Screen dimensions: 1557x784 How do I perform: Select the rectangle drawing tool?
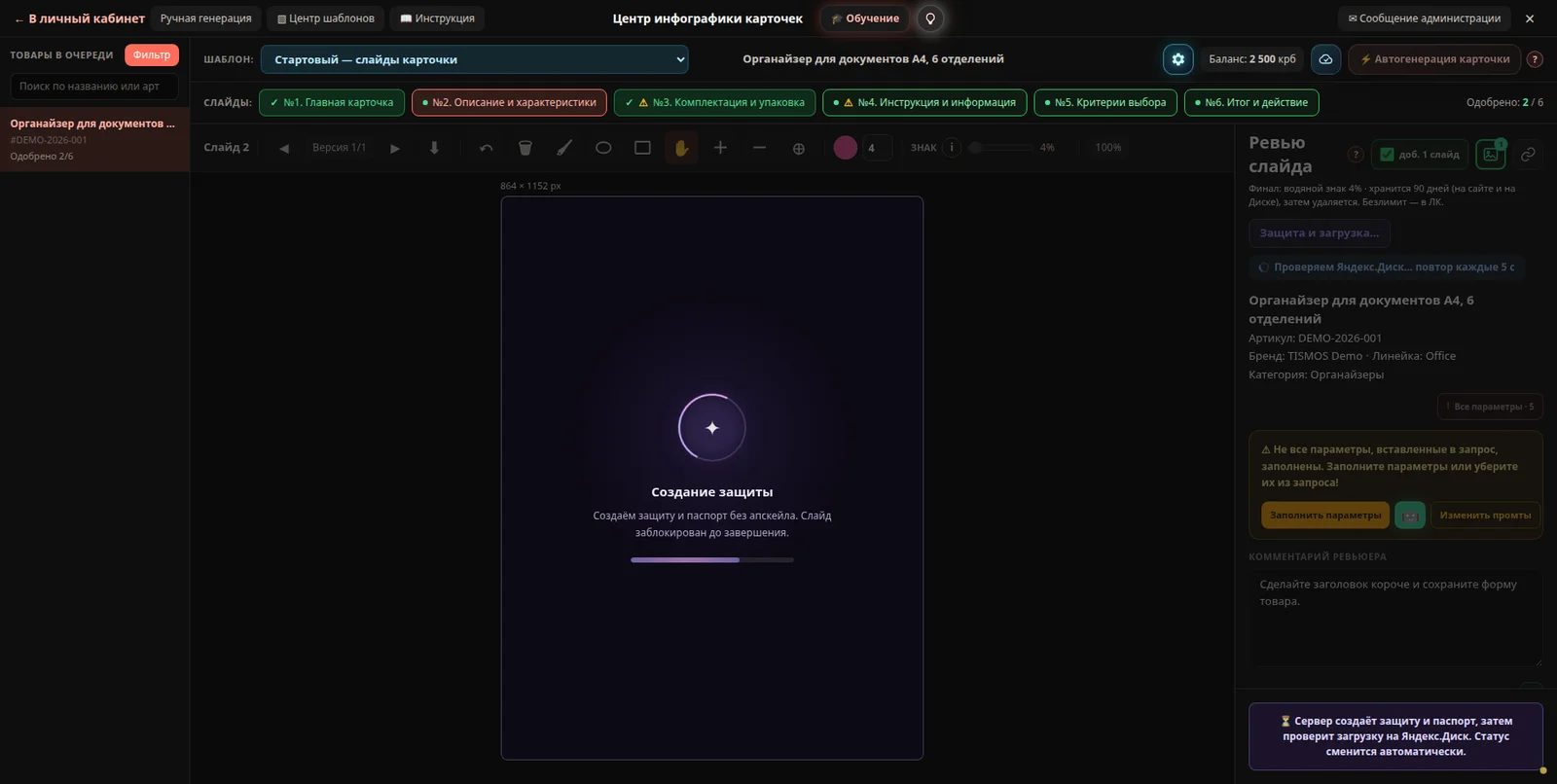click(x=642, y=148)
